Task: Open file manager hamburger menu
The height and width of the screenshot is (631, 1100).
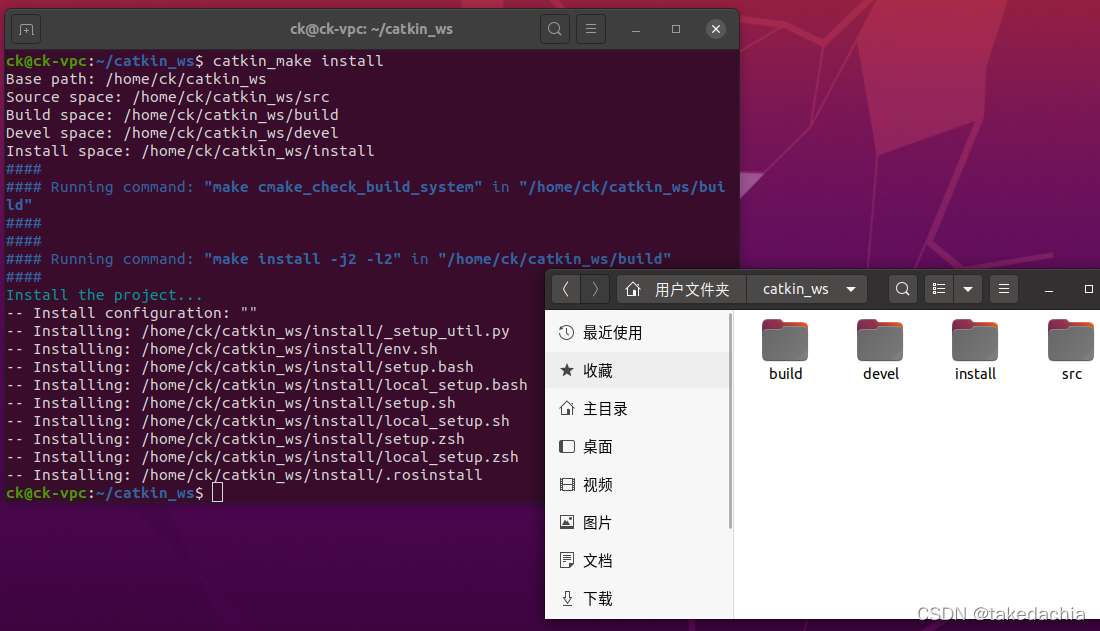Action: 1004,289
